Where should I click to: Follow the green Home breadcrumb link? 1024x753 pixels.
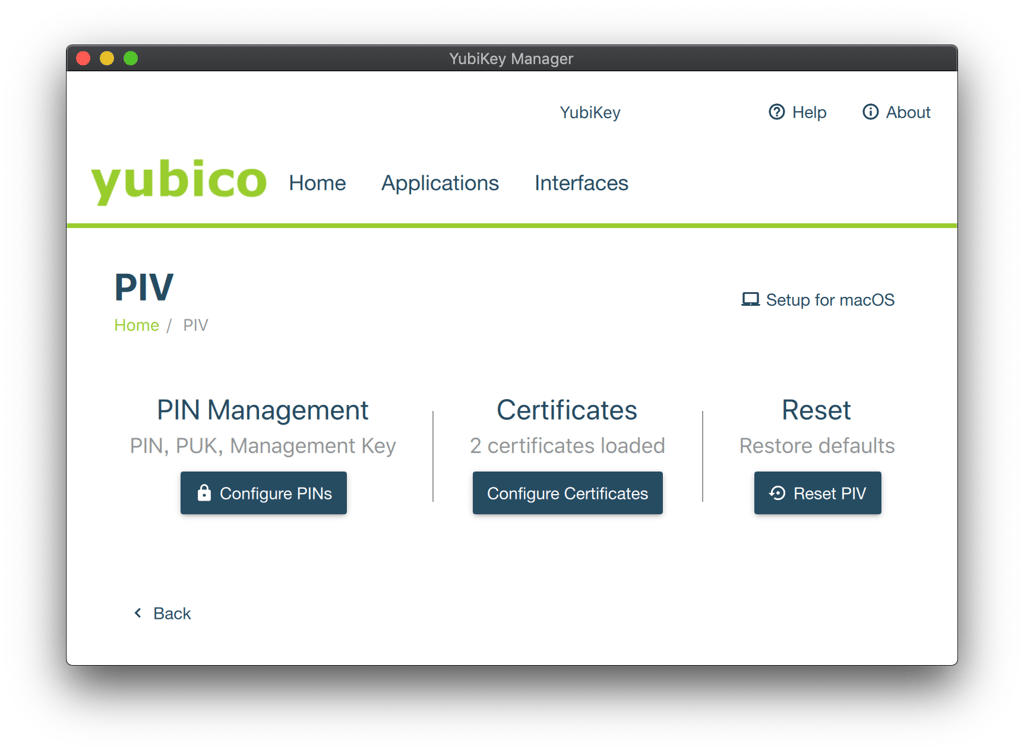(x=136, y=325)
